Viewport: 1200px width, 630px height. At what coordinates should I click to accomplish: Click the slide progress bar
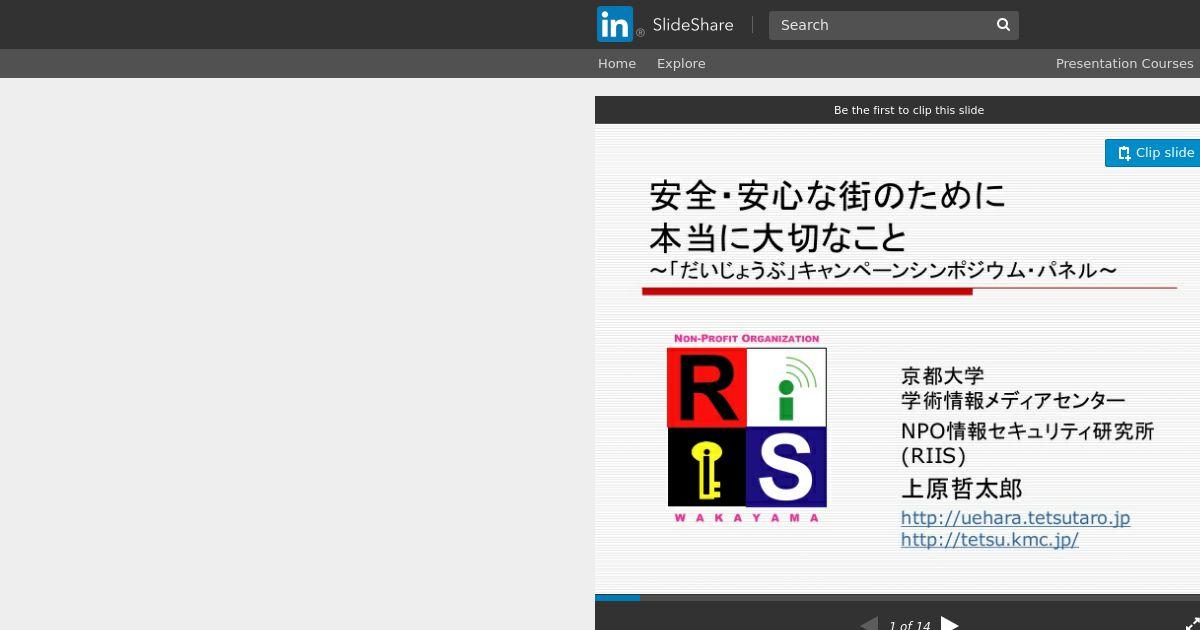897,598
